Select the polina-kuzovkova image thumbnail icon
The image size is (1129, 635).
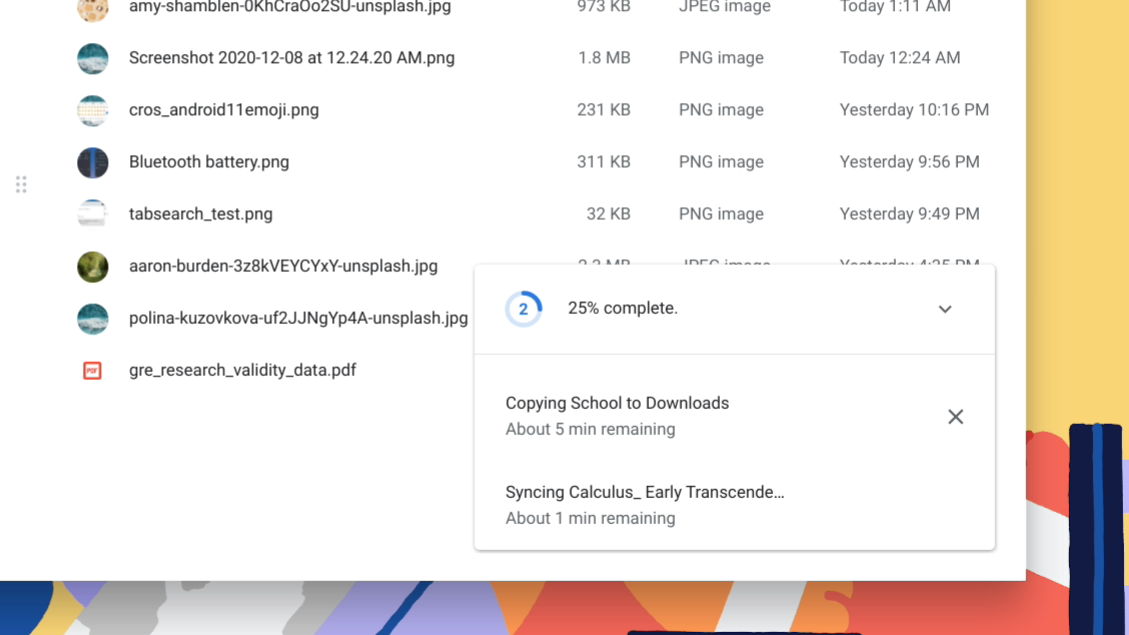[x=92, y=318]
